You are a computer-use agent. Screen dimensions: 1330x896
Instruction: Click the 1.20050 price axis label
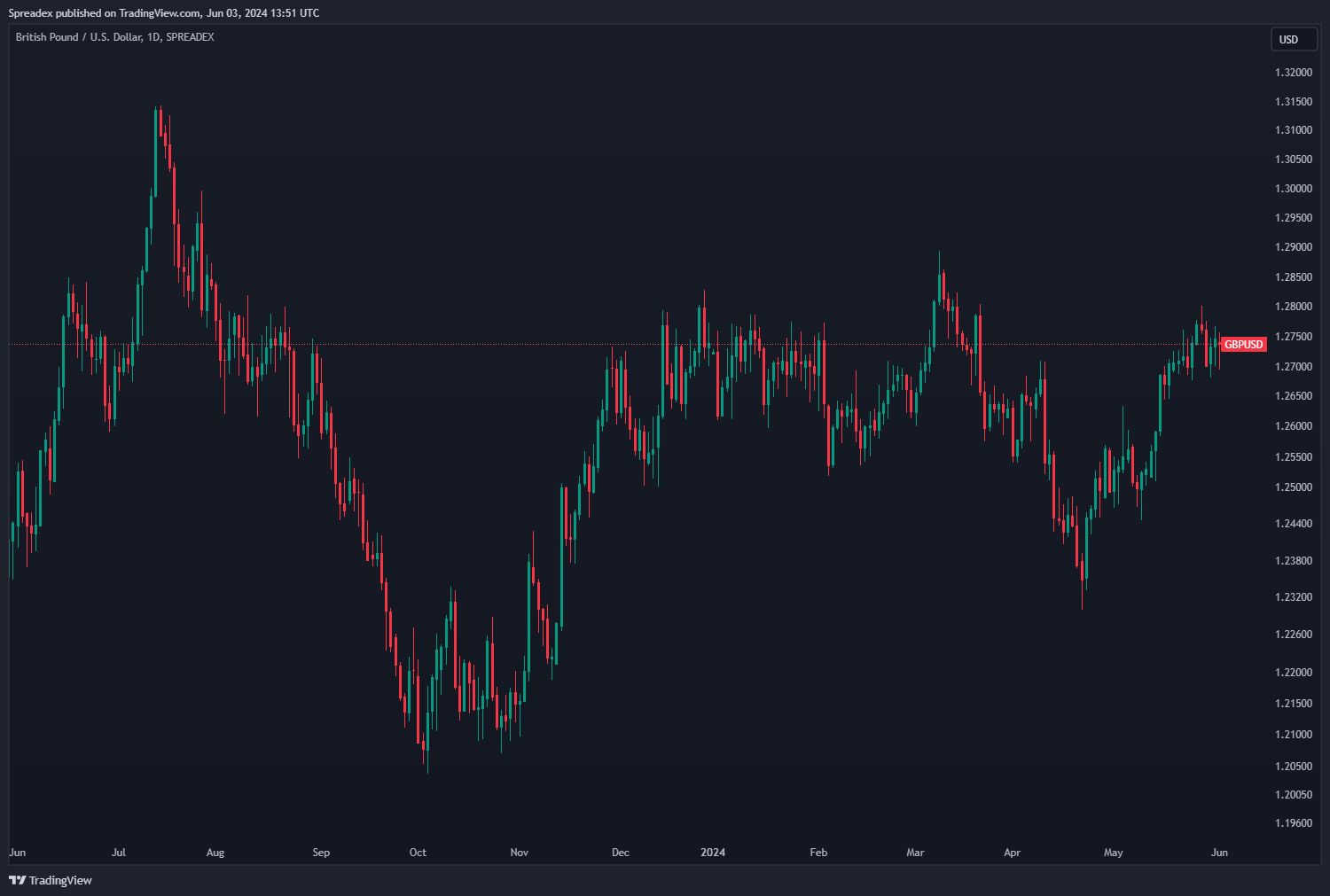pyautogui.click(x=1294, y=795)
